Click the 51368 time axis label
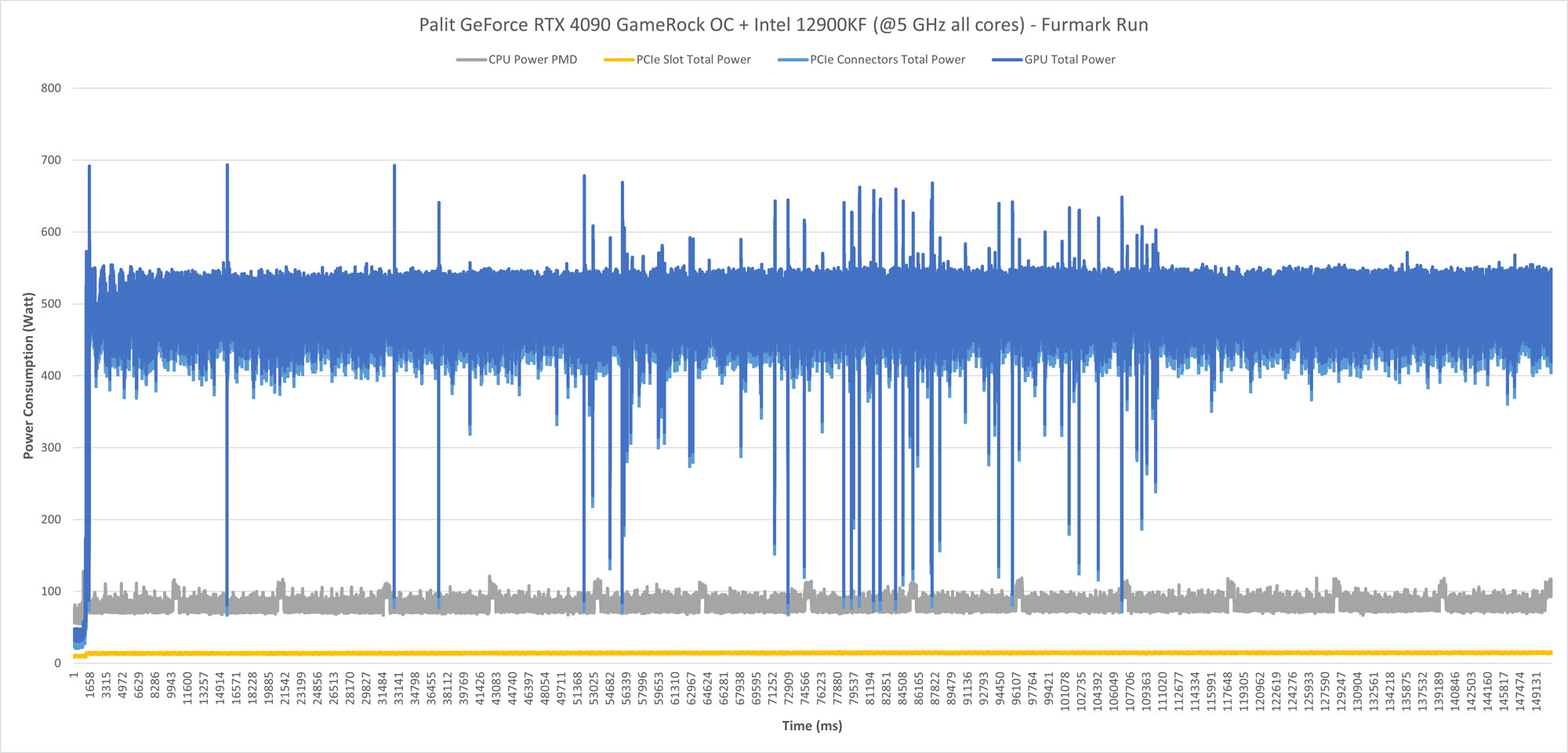 (578, 689)
